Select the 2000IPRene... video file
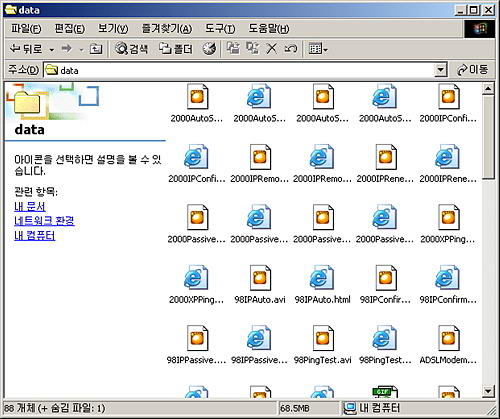This screenshot has width=500, height=419. (x=385, y=164)
